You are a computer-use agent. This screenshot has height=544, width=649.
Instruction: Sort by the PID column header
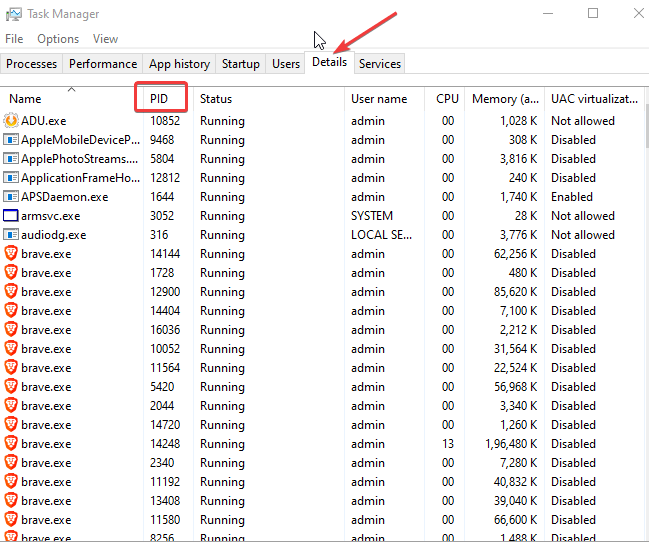[160, 99]
